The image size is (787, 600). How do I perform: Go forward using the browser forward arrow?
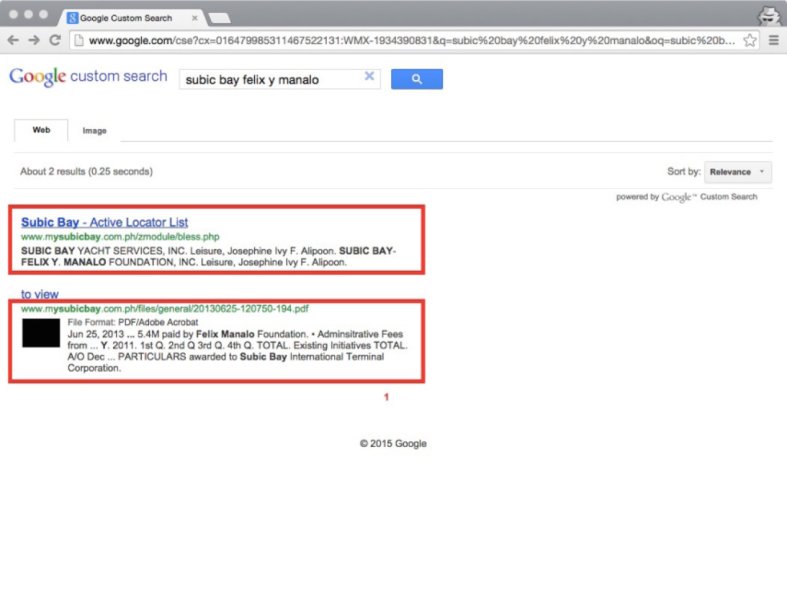pyautogui.click(x=34, y=40)
